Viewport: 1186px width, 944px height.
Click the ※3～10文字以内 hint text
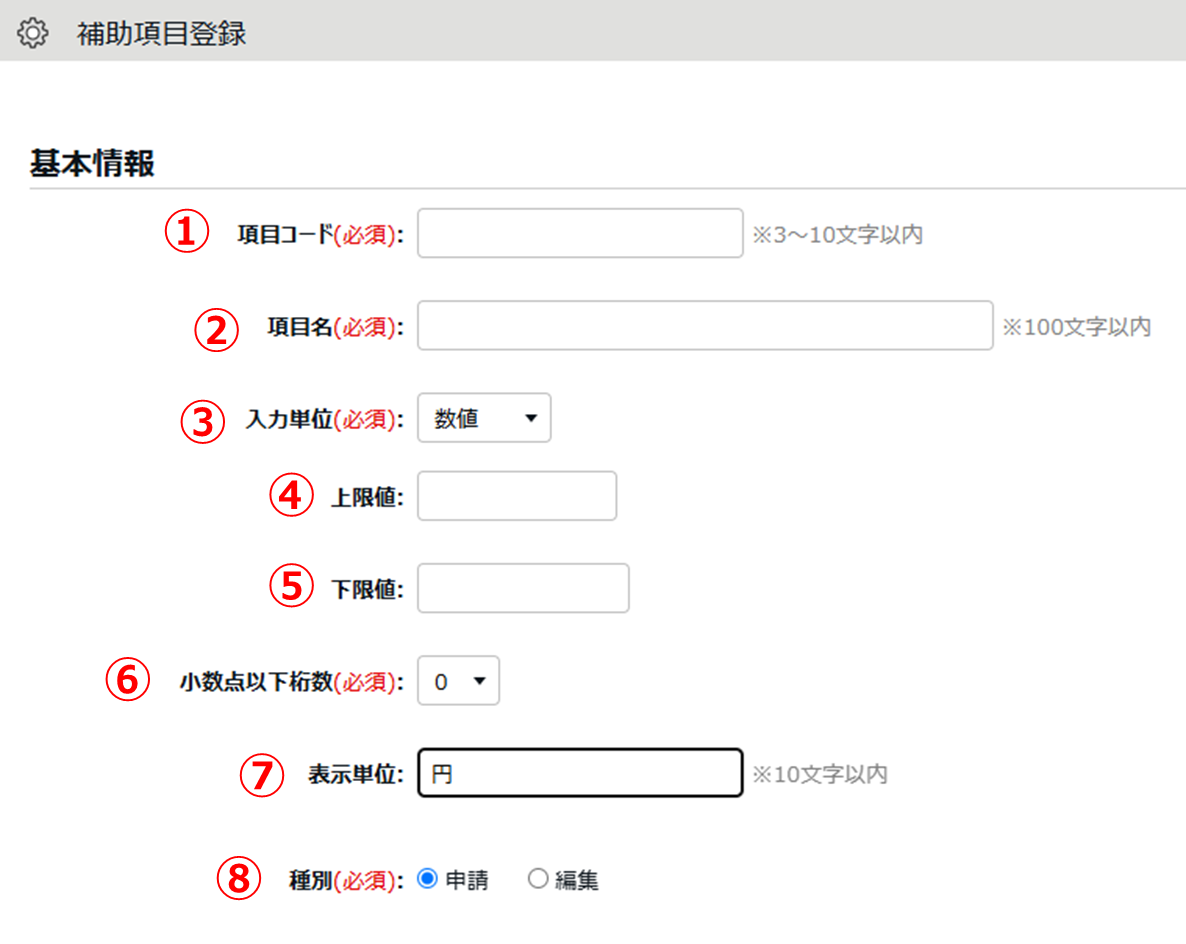[x=837, y=234]
